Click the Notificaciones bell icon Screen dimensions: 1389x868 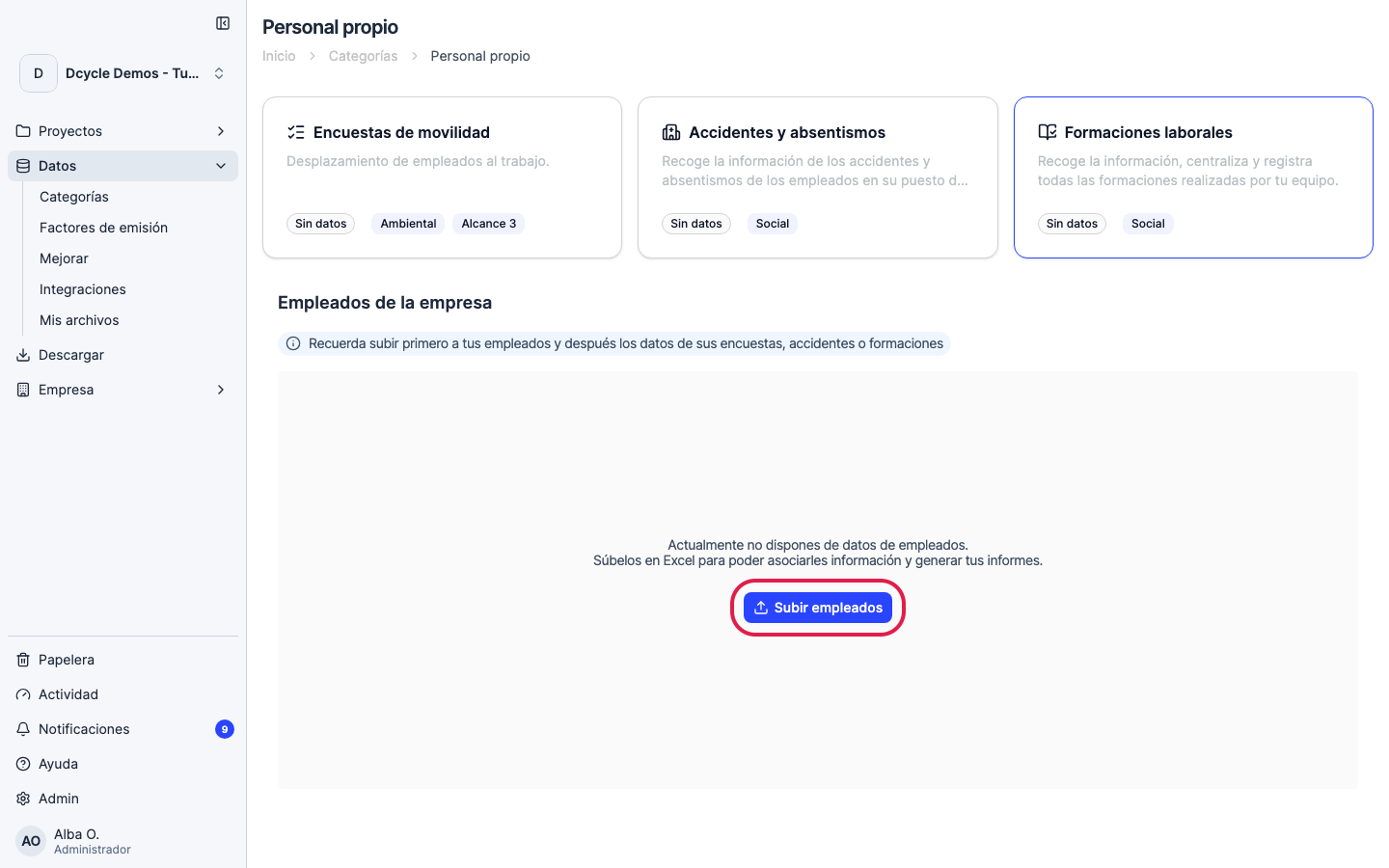click(x=23, y=729)
